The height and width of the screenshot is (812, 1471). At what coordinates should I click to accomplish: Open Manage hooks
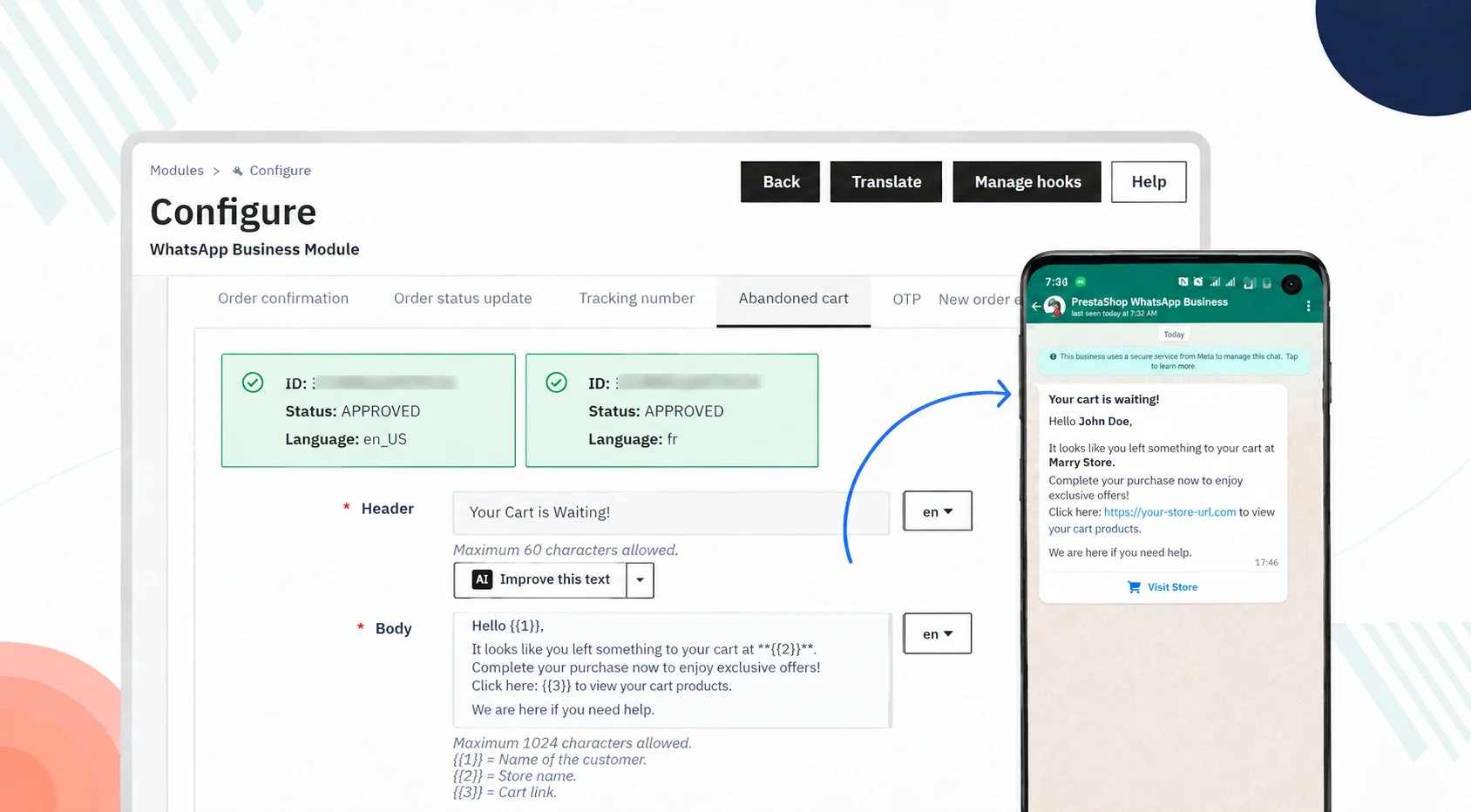click(1027, 182)
